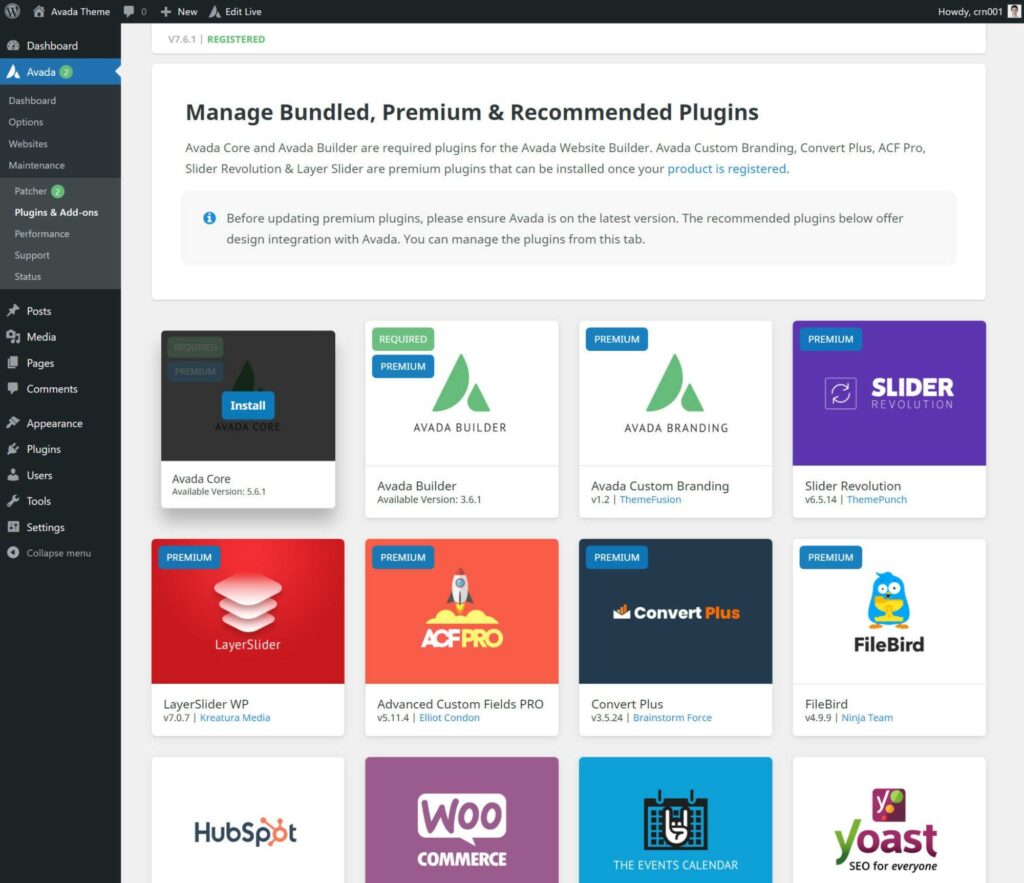Click the FileBird bird mascot logo
The image size is (1024, 883).
tap(888, 600)
